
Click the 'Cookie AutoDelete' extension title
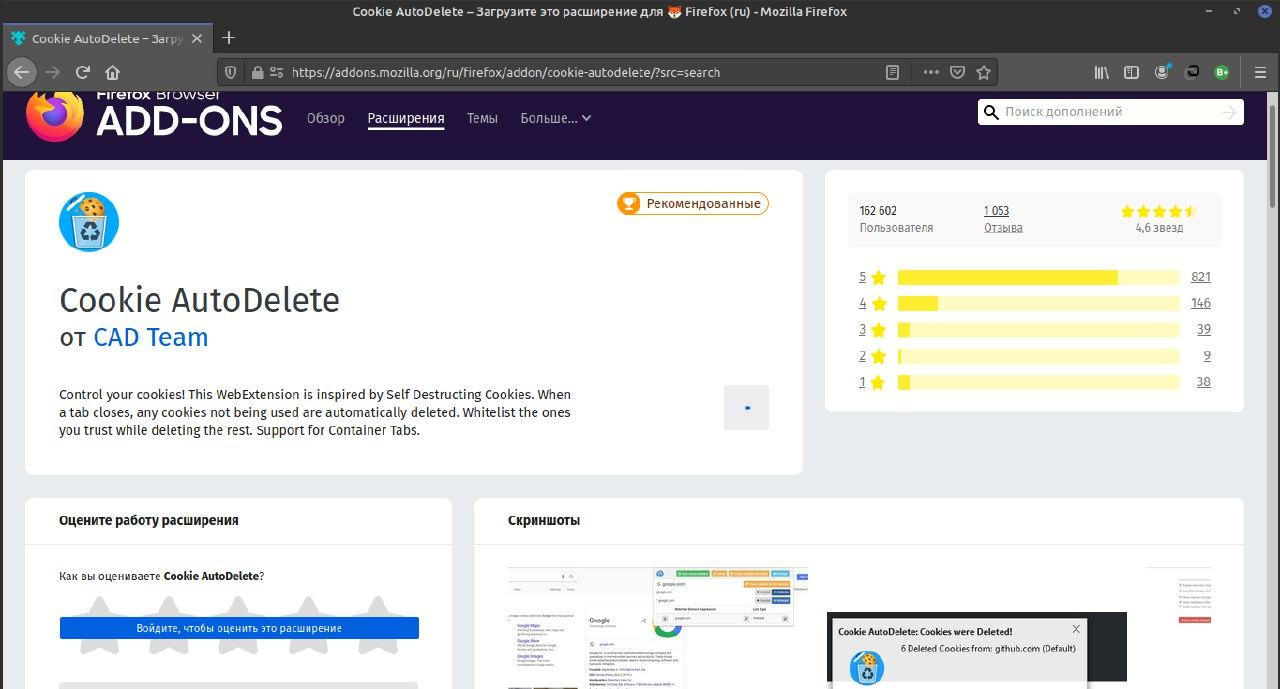click(200, 300)
